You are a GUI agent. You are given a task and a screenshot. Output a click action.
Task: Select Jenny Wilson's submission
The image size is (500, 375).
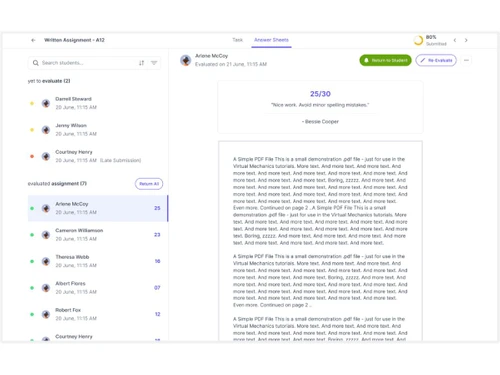97,130
